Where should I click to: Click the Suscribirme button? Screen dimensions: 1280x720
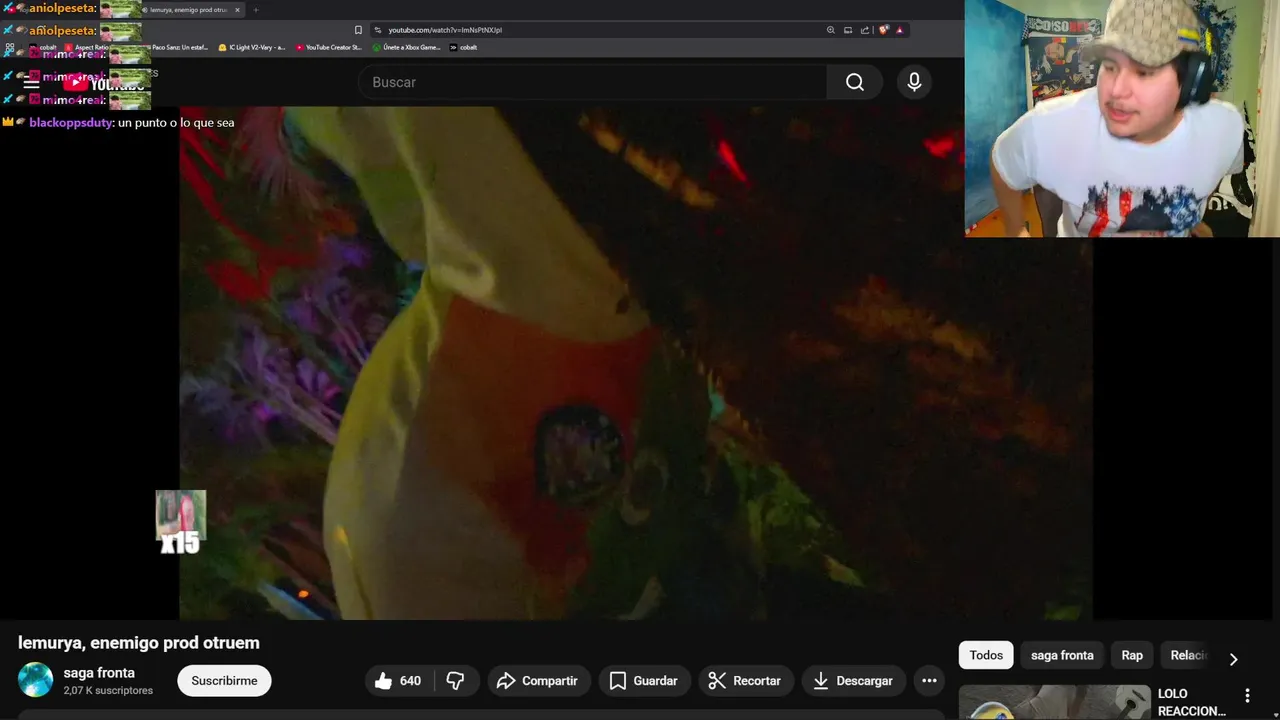point(224,681)
